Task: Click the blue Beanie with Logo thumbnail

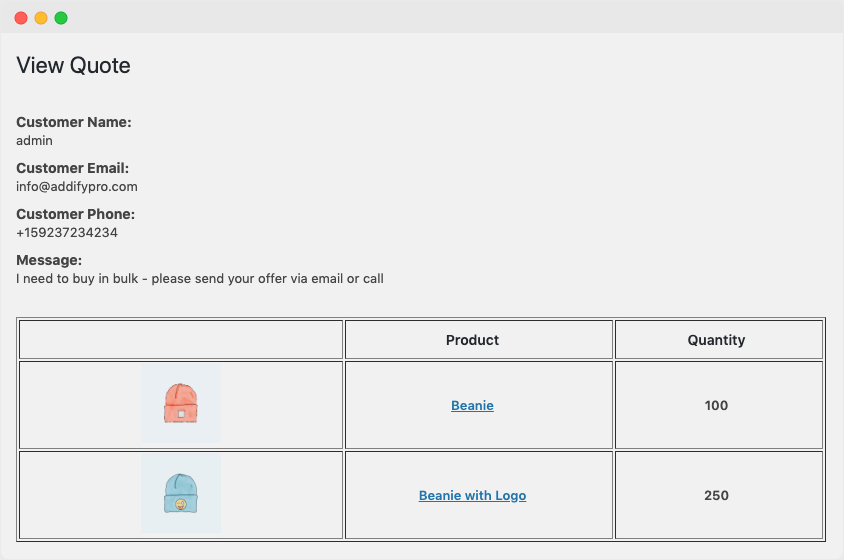Action: coord(181,493)
